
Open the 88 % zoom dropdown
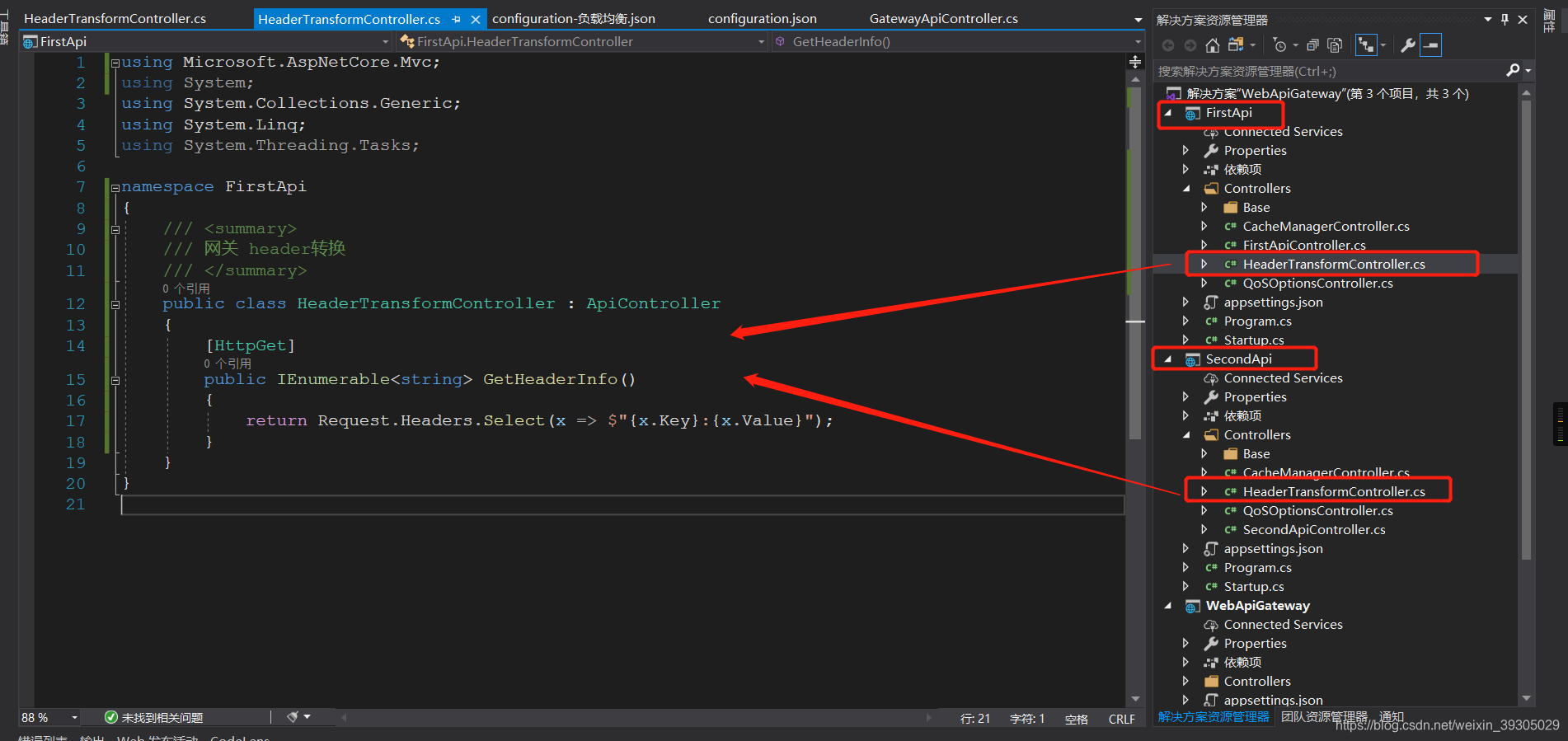[74, 717]
